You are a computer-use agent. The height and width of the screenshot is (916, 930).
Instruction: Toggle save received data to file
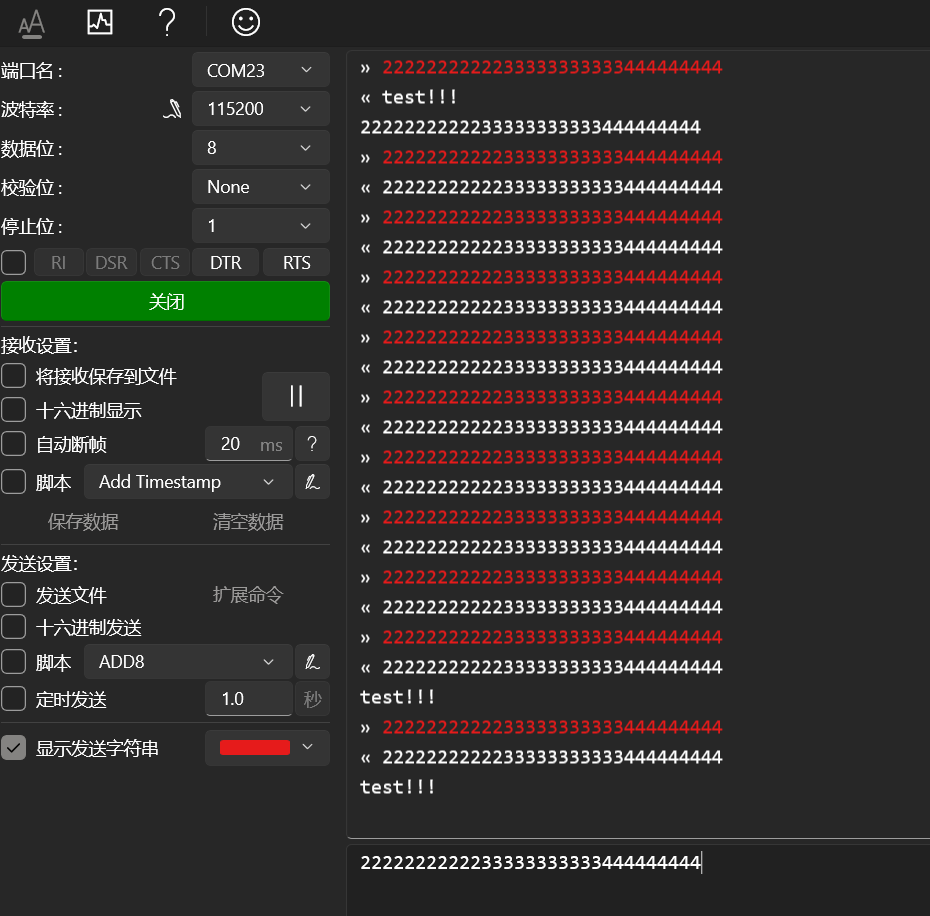14,376
